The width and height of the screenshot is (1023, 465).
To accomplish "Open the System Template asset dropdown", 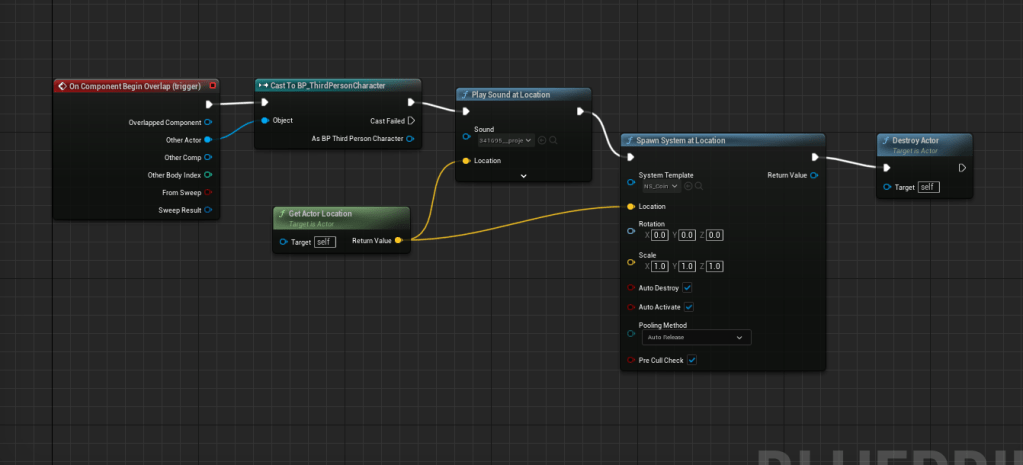I will (662, 186).
